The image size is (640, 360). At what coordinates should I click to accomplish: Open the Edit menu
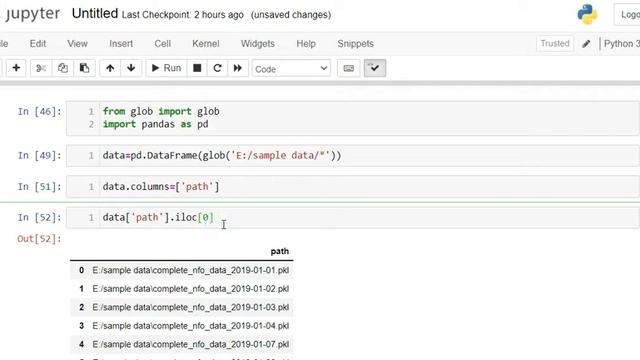tap(38, 44)
